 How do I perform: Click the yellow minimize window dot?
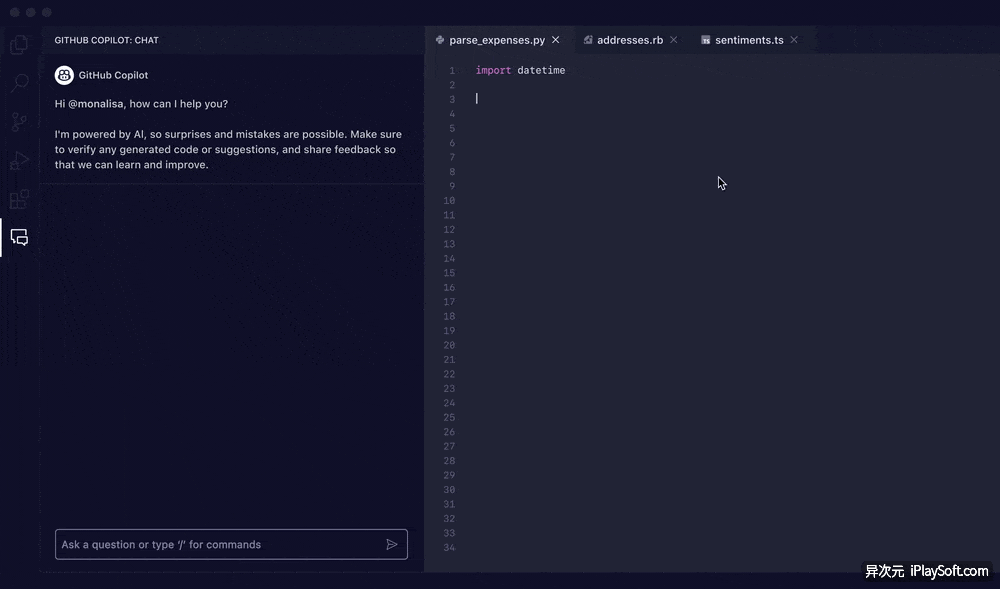click(x=31, y=12)
